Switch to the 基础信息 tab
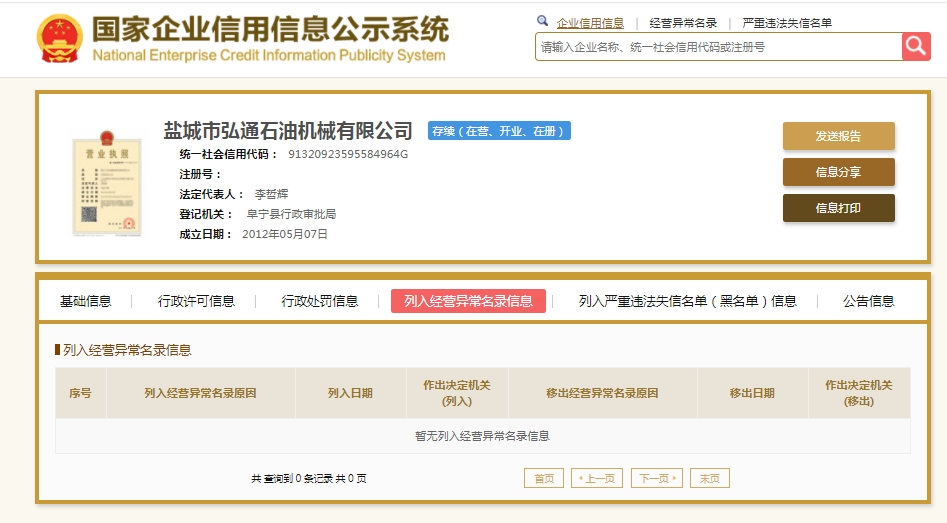 [x=86, y=301]
